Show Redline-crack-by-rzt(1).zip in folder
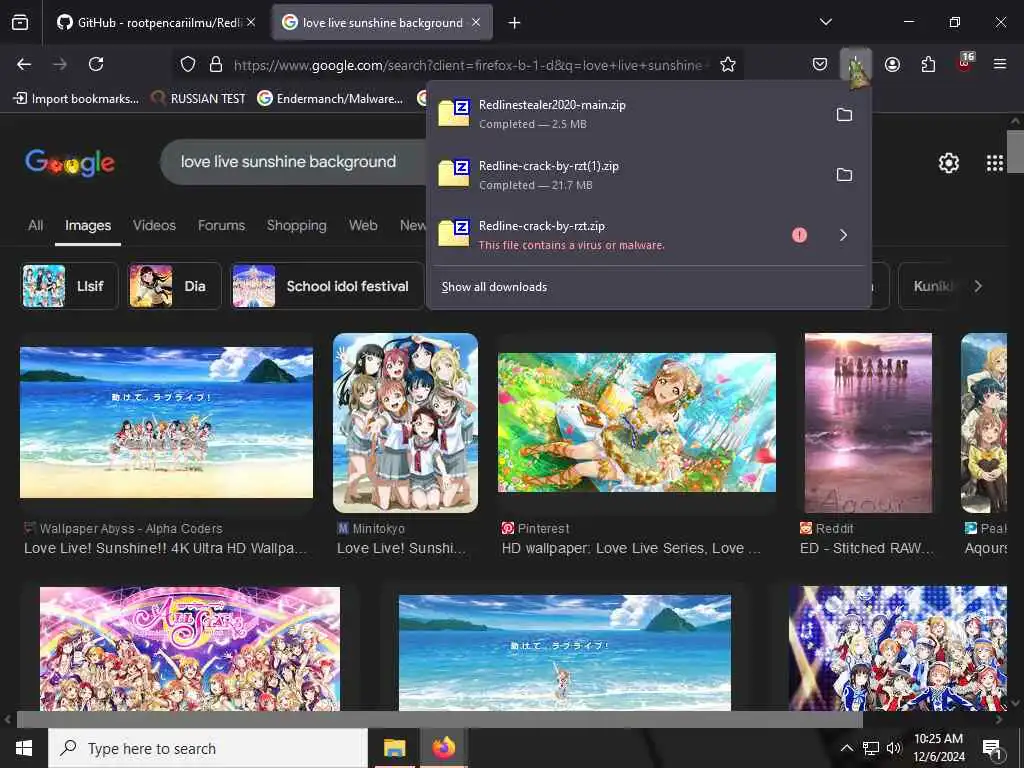 844,174
